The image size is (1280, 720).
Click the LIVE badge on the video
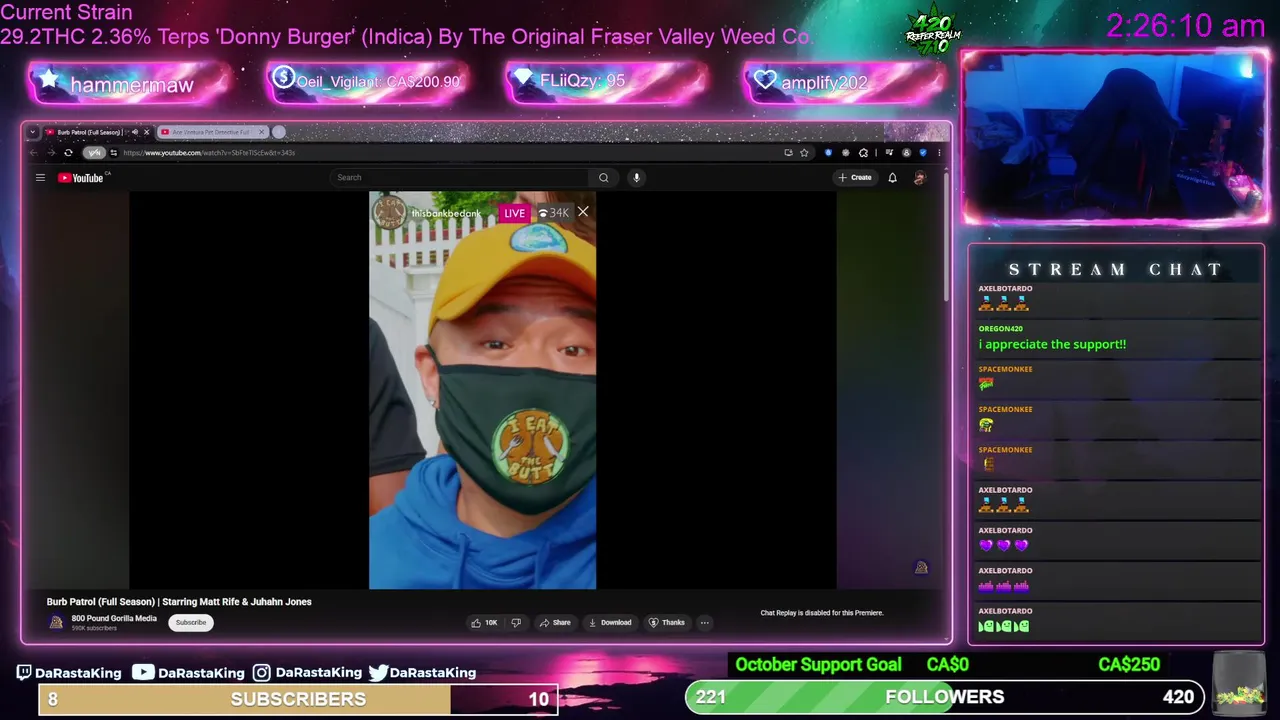(514, 213)
